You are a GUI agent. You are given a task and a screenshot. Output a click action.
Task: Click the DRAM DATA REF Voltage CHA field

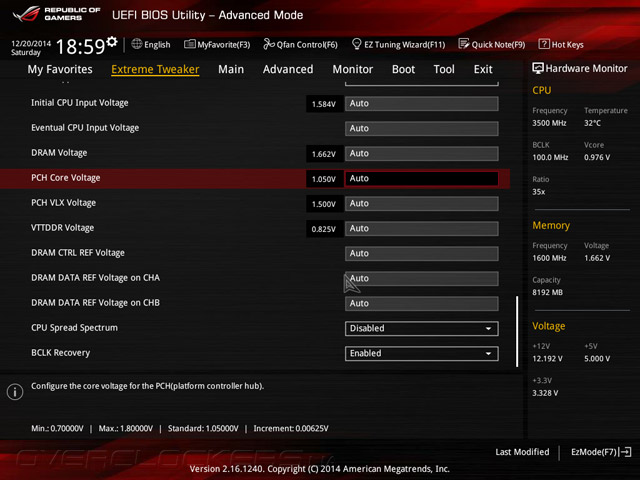(x=422, y=279)
